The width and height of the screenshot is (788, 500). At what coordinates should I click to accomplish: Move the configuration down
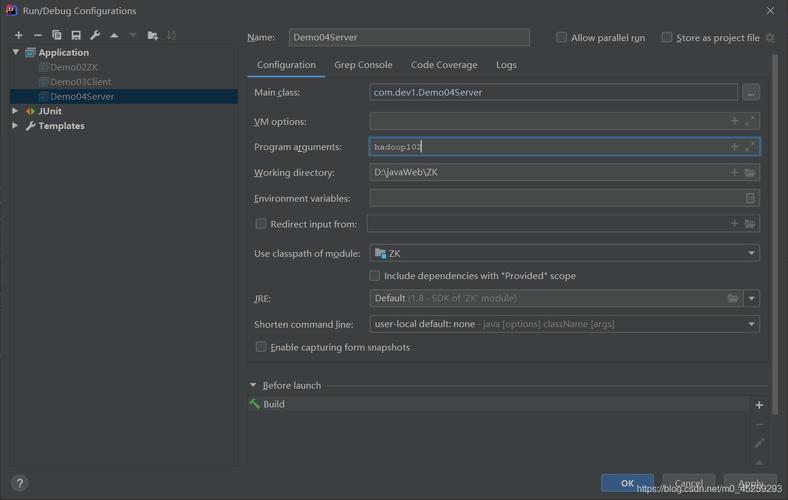[133, 35]
